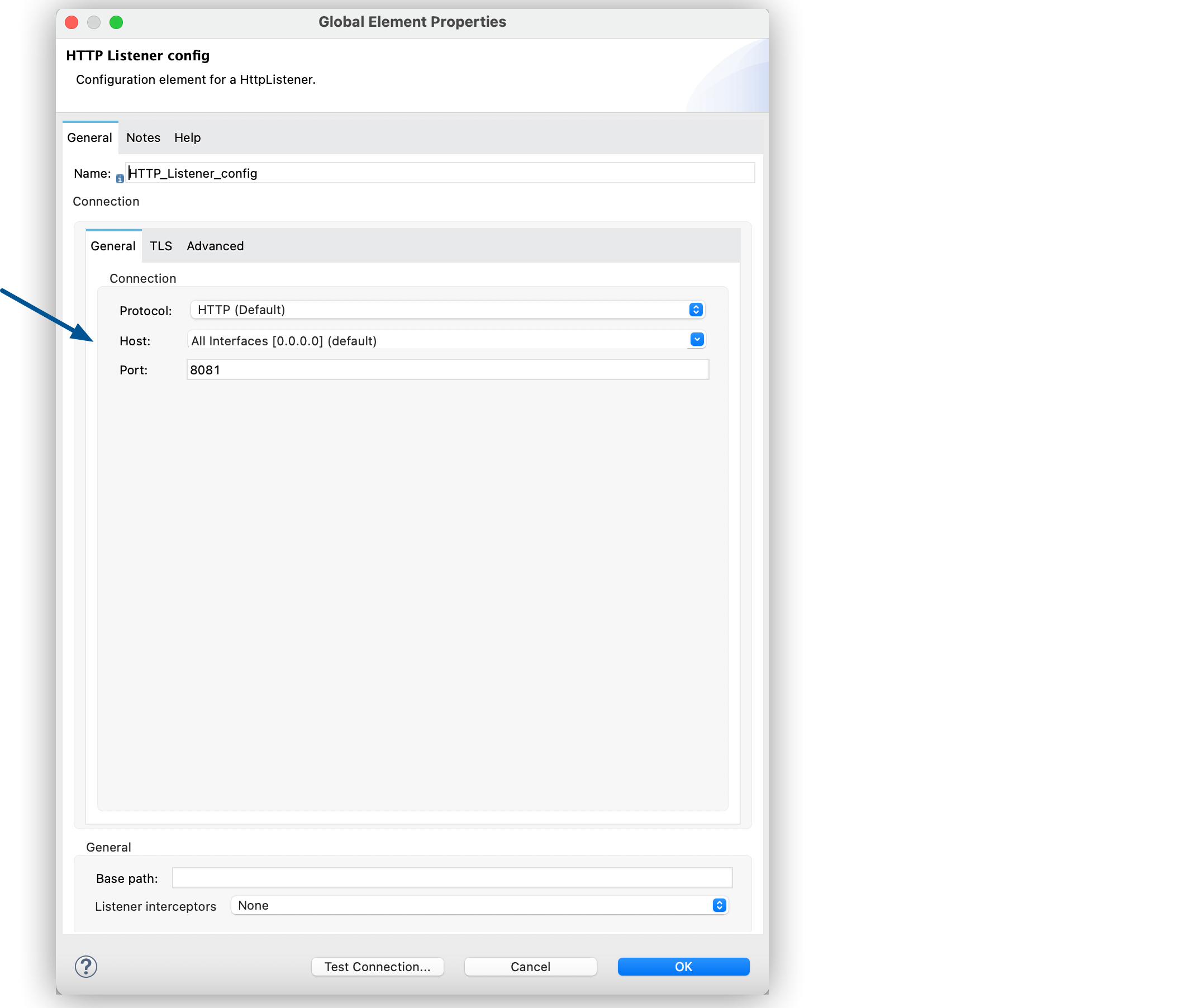Click the Listener interceptors dropdown arrows
The image size is (1199, 1008).
[x=718, y=905]
